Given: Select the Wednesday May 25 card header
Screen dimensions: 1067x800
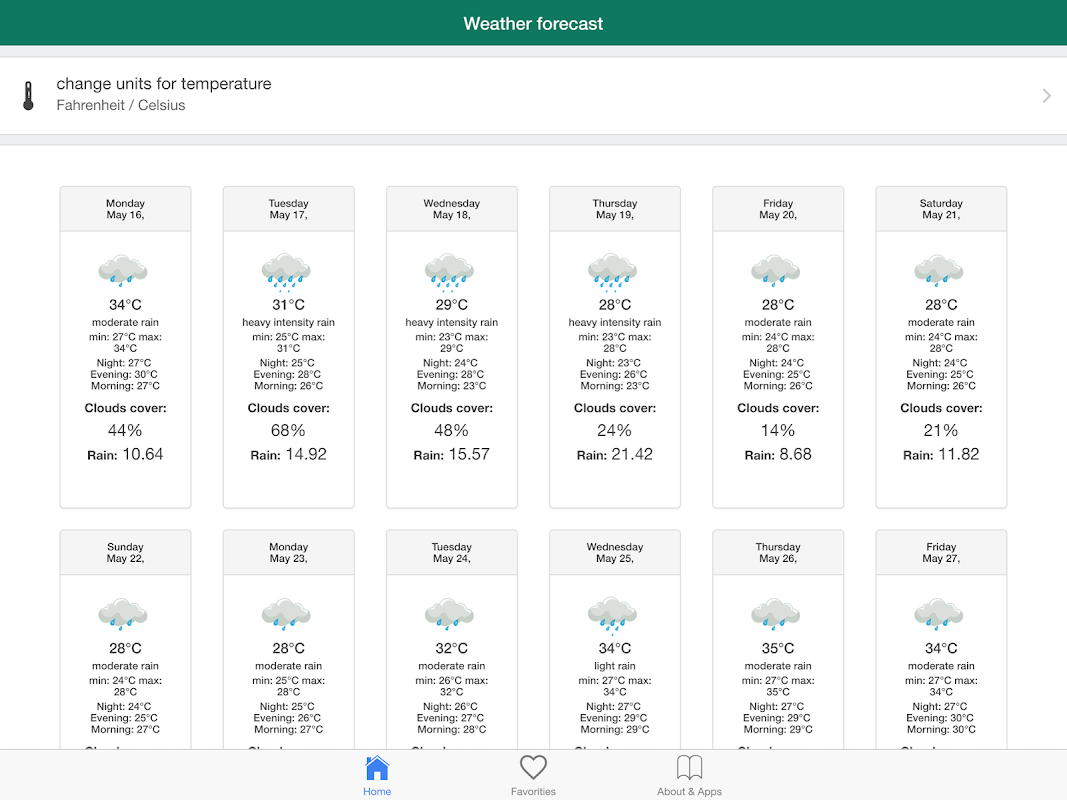Looking at the screenshot, I should click(x=615, y=552).
